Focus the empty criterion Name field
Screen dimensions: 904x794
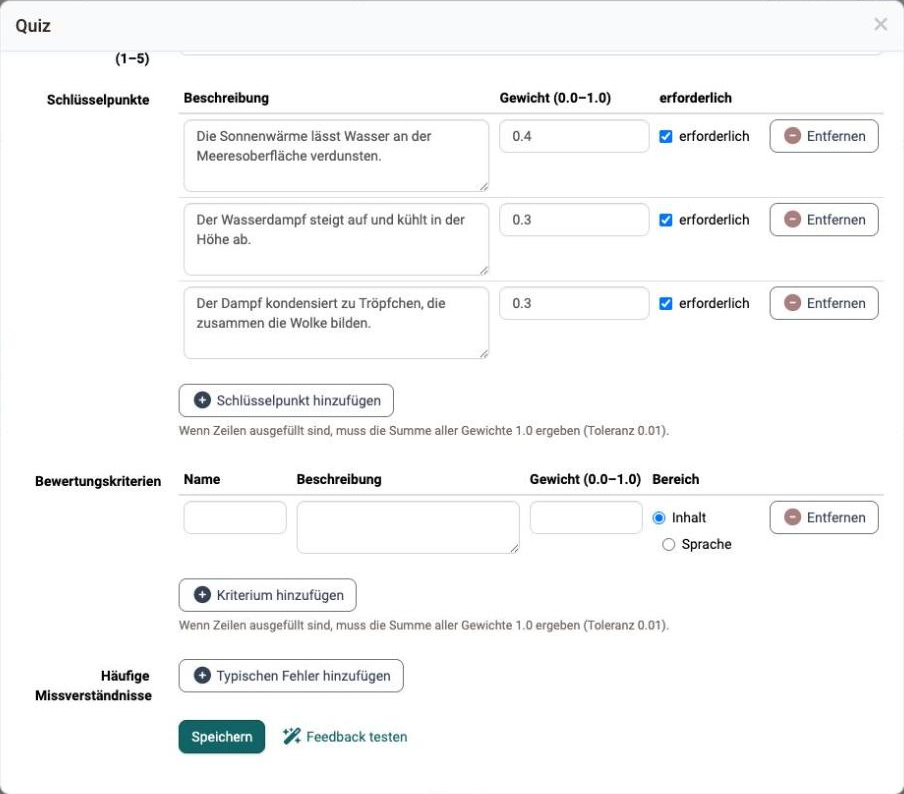(x=235, y=517)
